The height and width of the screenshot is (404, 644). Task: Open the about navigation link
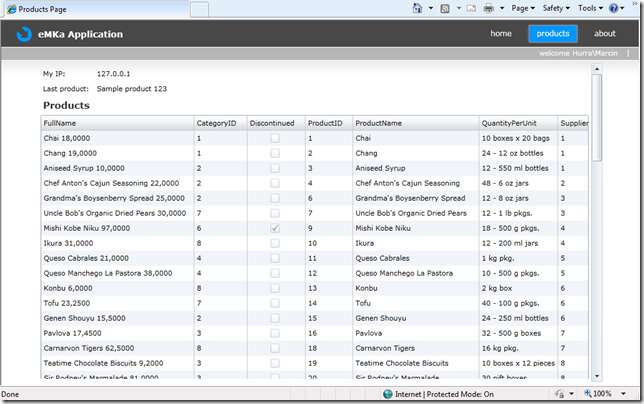605,34
